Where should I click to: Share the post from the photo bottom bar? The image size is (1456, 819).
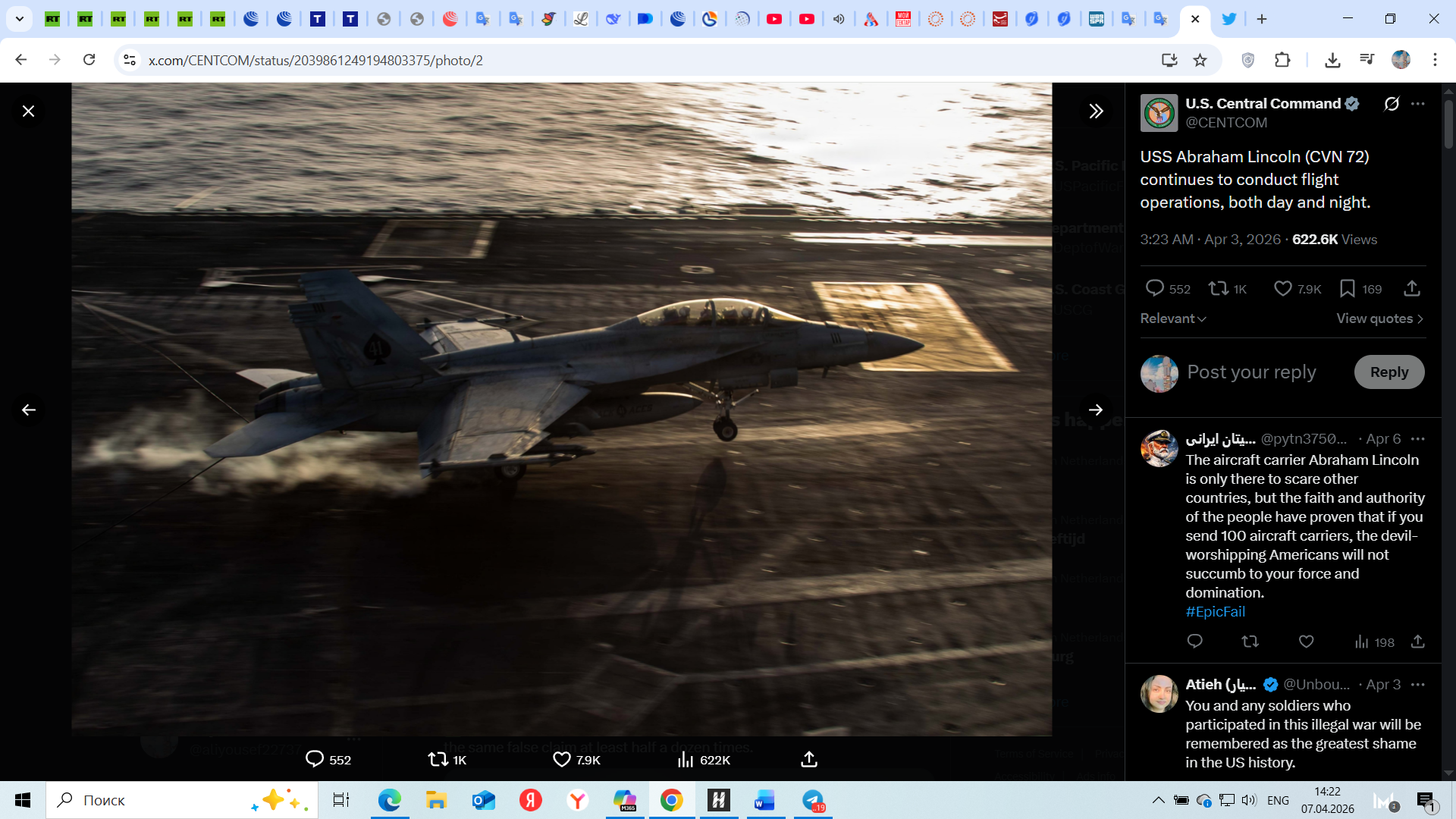coord(809,760)
